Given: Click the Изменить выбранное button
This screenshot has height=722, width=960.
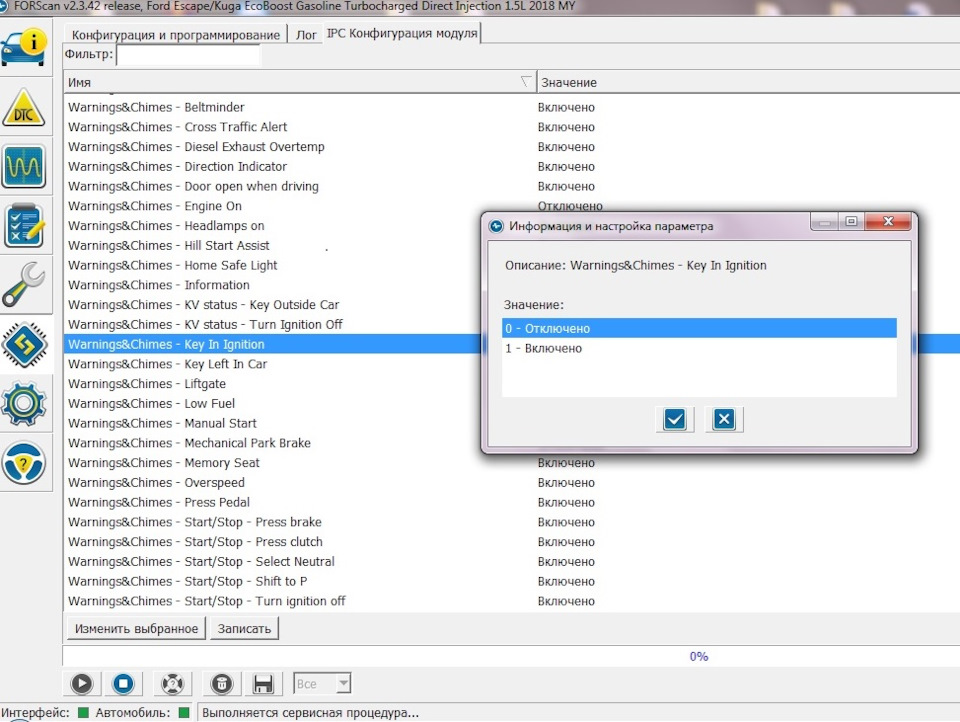Looking at the screenshot, I should point(136,629).
